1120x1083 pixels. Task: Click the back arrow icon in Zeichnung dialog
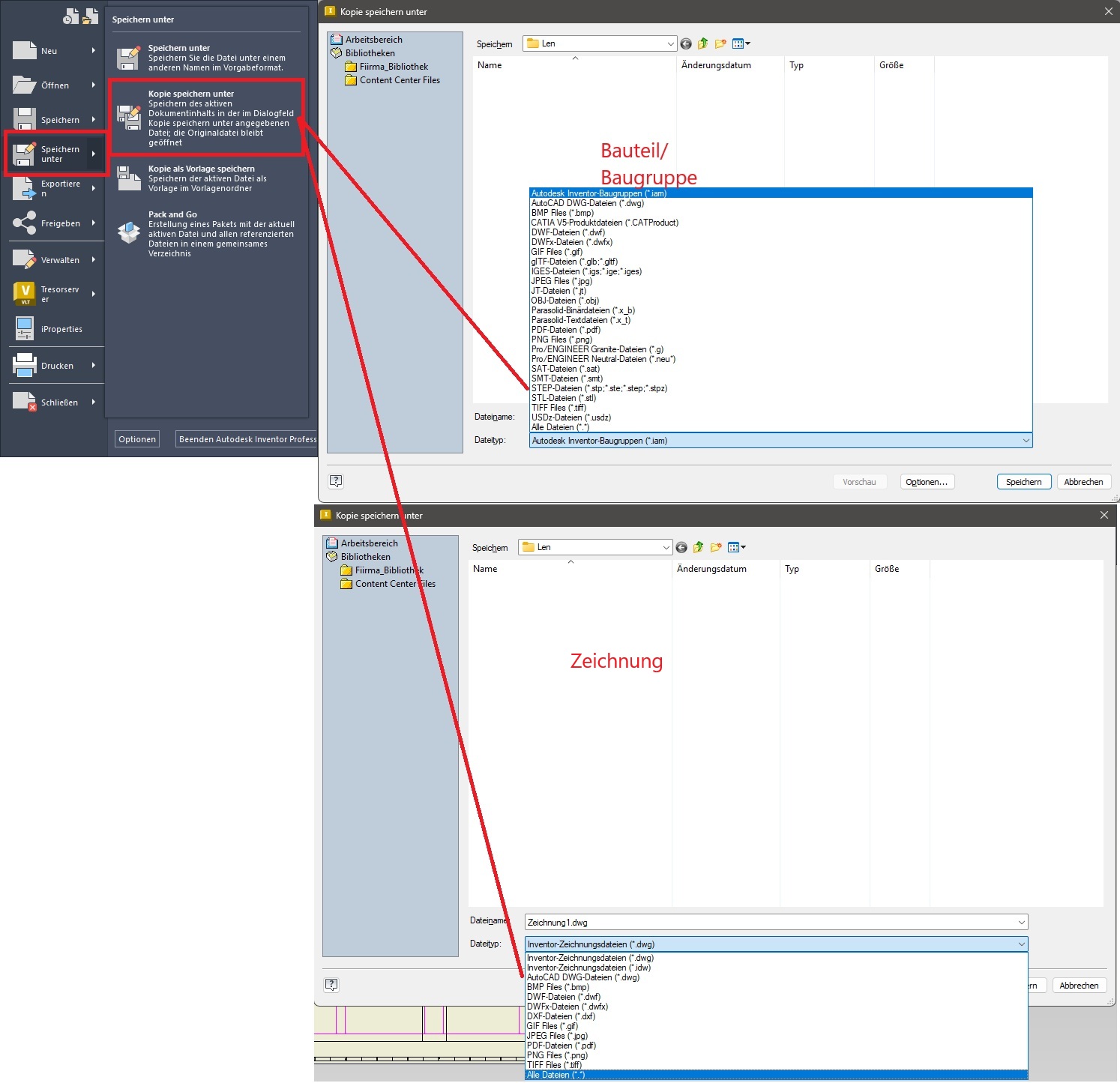click(x=681, y=548)
